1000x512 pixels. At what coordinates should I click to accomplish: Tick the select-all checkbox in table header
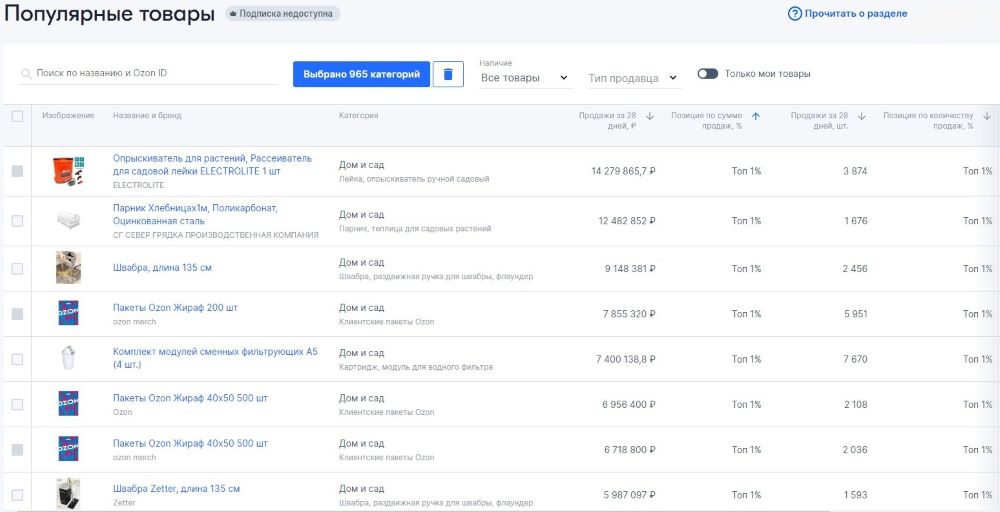[17, 116]
